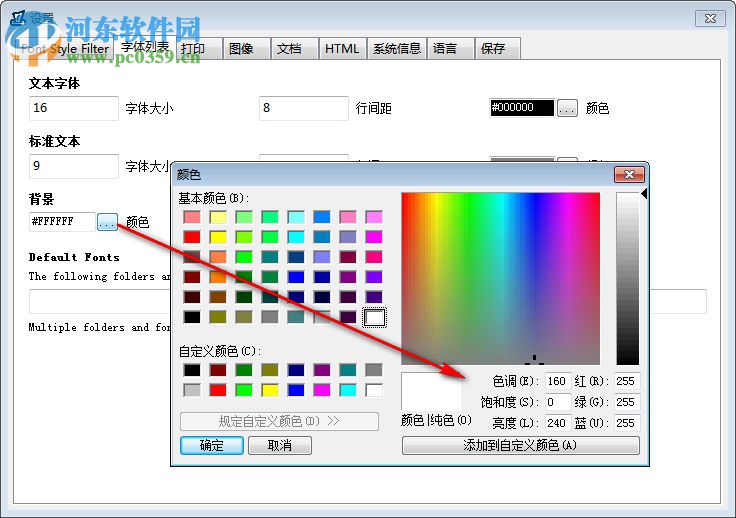Select the 字体列表 tab
Image resolution: width=736 pixels, height=518 pixels.
click(145, 47)
